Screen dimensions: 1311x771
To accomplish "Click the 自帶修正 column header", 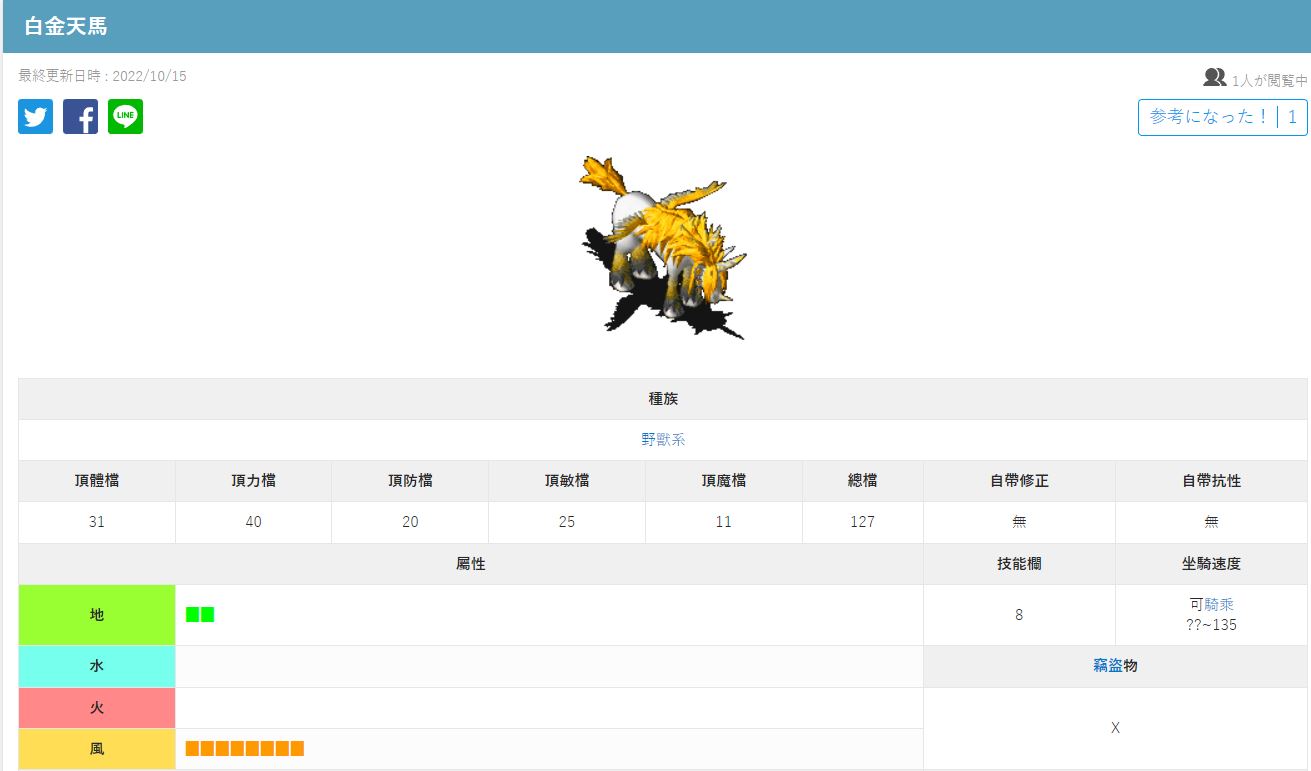I will [1019, 480].
